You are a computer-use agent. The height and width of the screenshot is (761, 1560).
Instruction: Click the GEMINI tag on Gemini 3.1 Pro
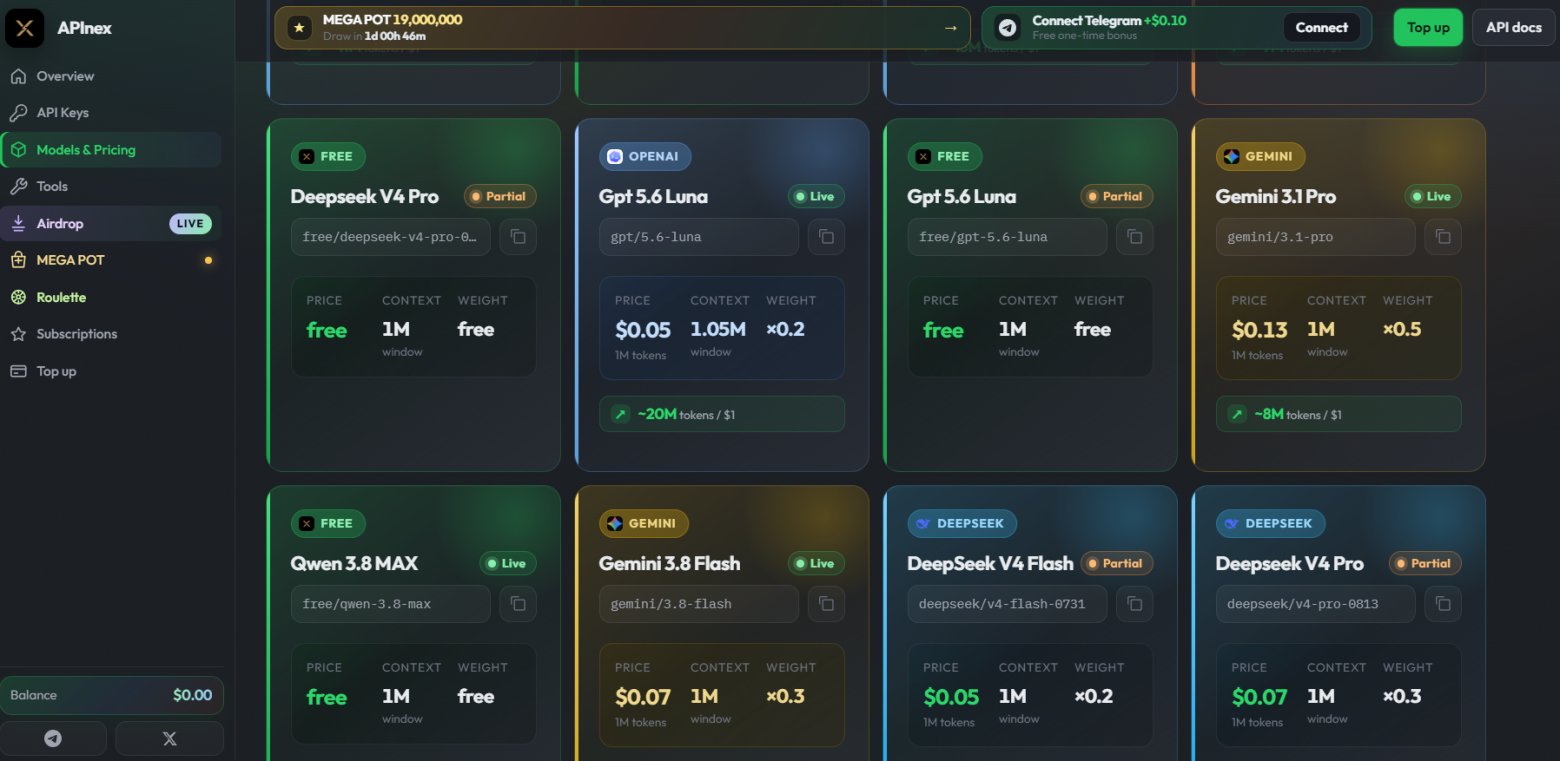pos(1261,156)
